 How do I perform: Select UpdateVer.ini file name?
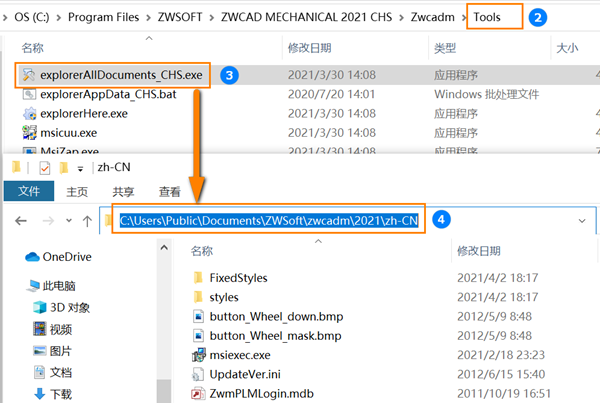[x=245, y=374]
